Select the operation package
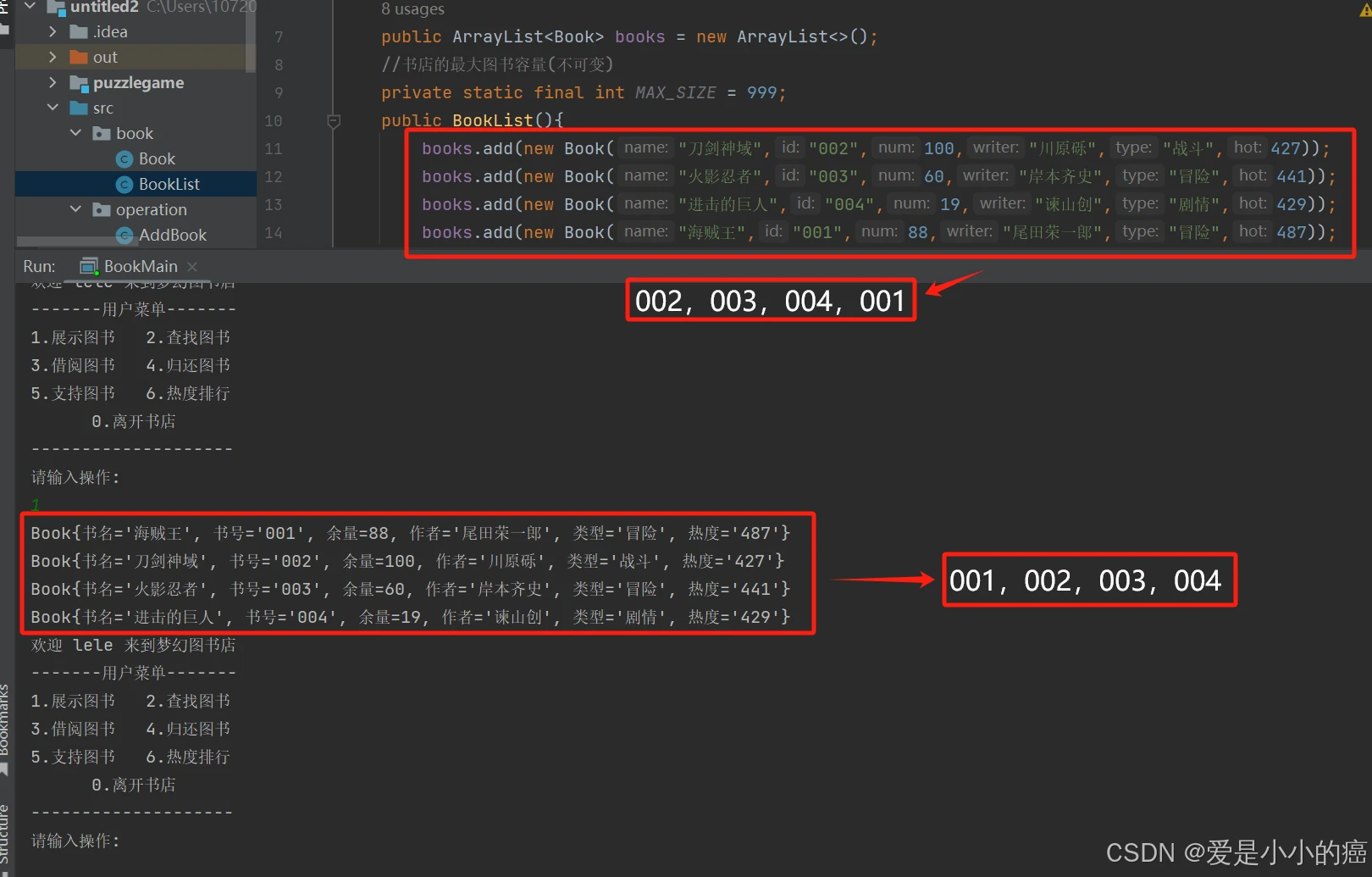Screen dimensions: 1372x877 click(x=152, y=209)
